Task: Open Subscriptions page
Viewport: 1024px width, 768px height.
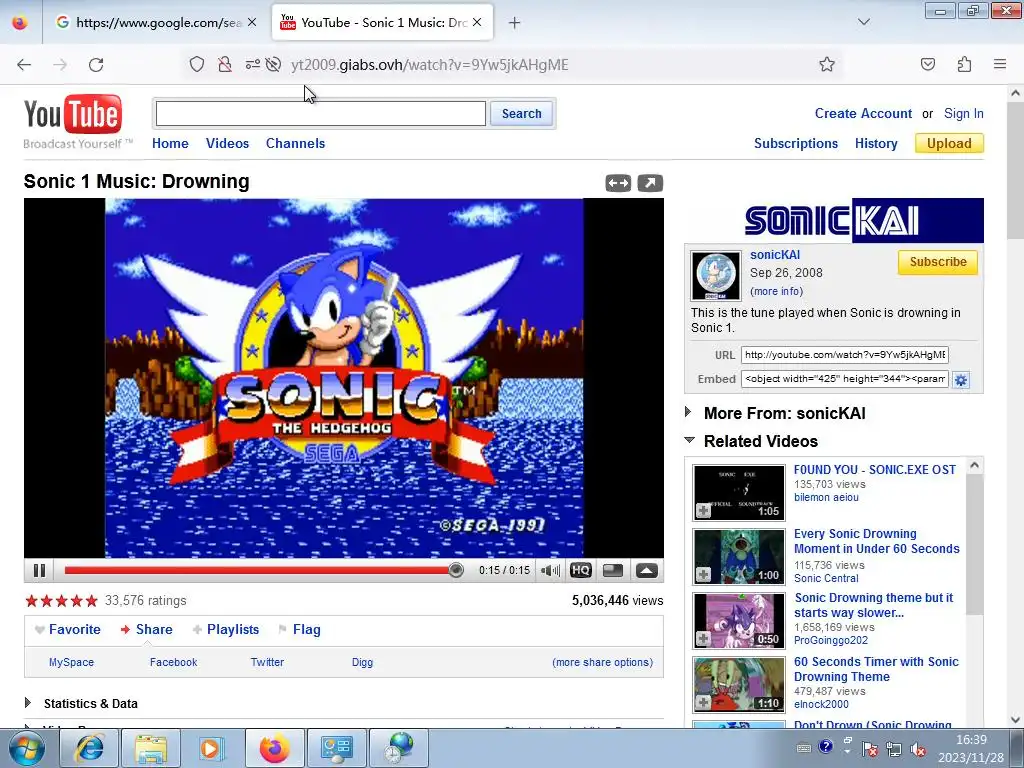Action: pyautogui.click(x=795, y=144)
